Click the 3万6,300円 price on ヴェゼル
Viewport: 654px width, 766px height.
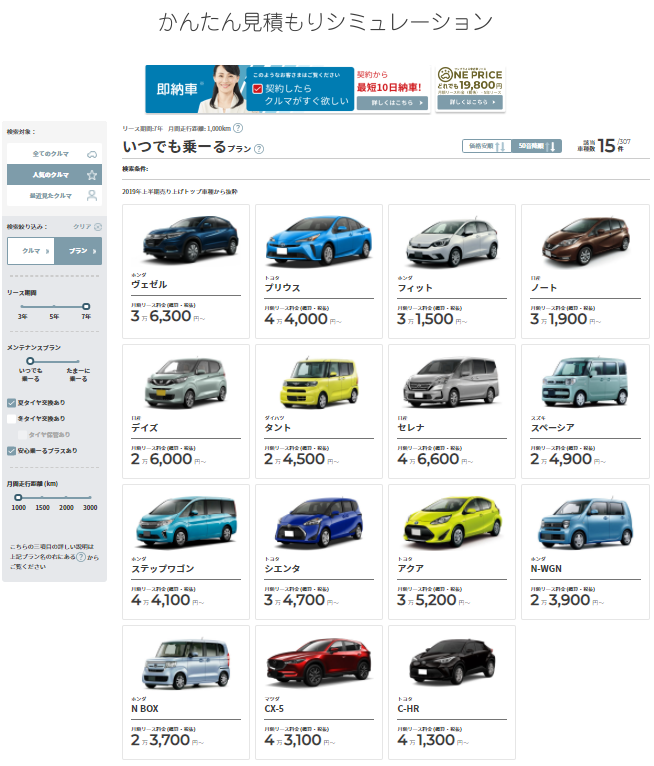[x=168, y=316]
